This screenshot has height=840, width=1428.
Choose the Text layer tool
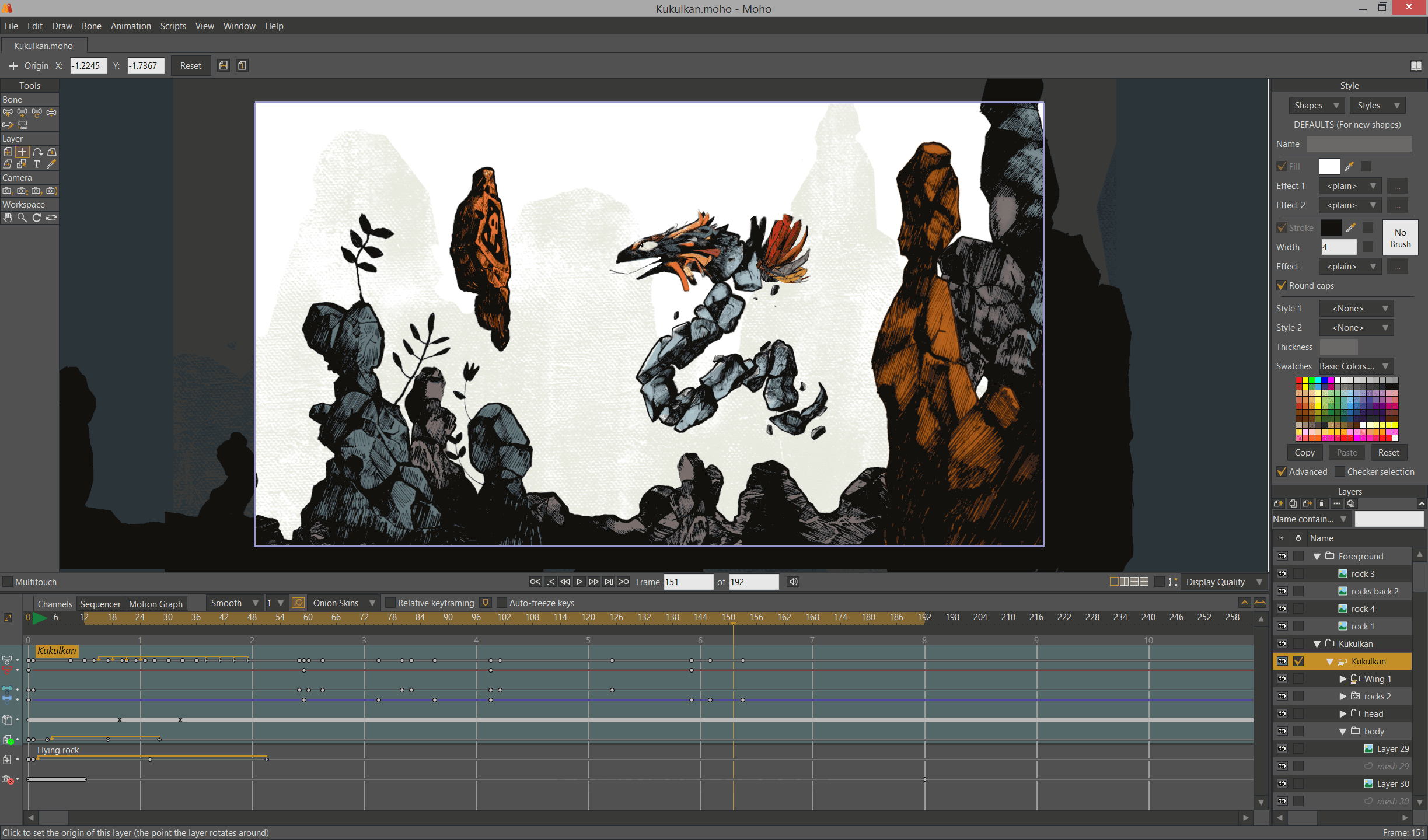coord(37,164)
